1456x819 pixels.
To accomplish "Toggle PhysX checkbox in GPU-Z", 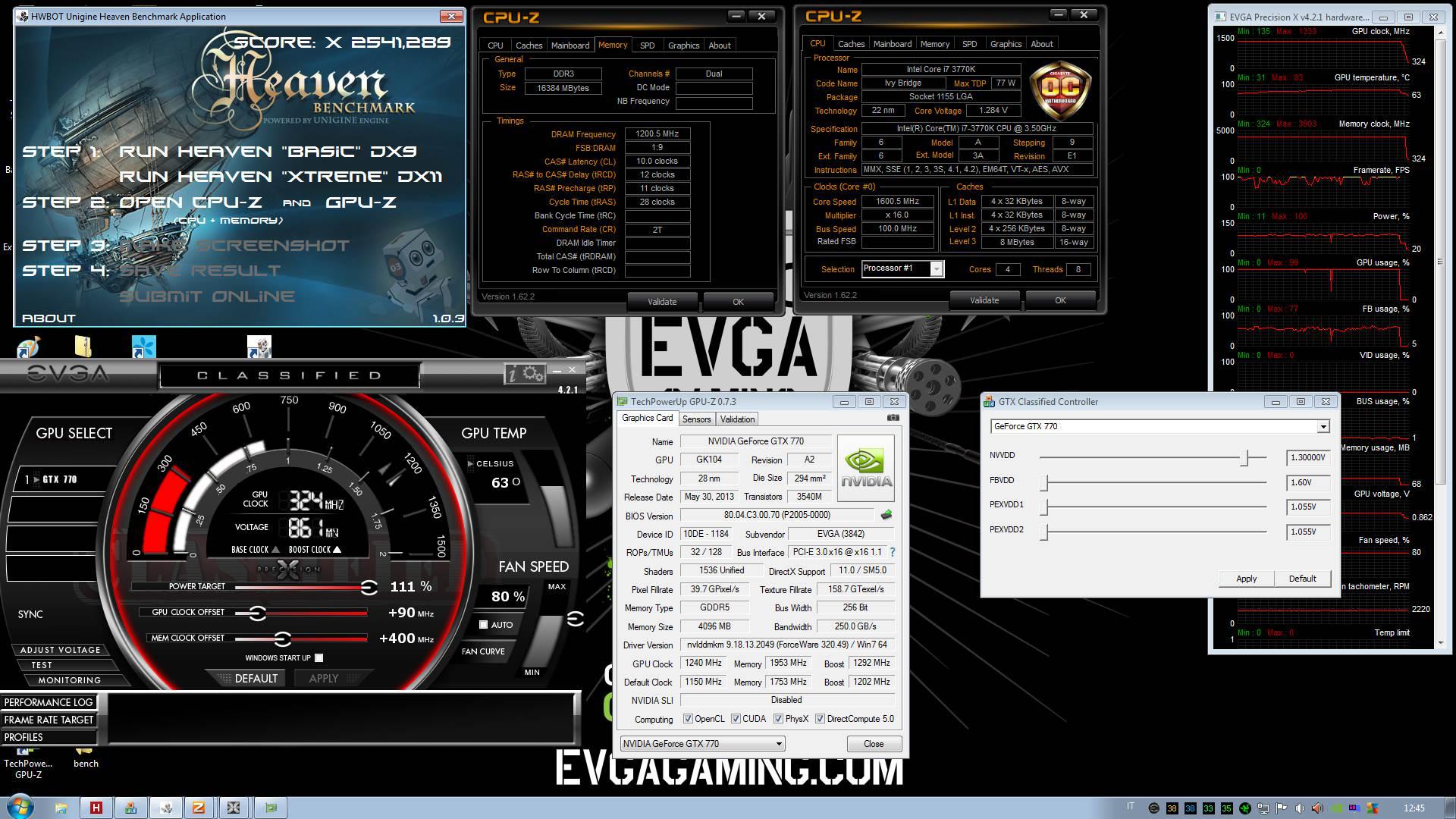I will pos(778,719).
